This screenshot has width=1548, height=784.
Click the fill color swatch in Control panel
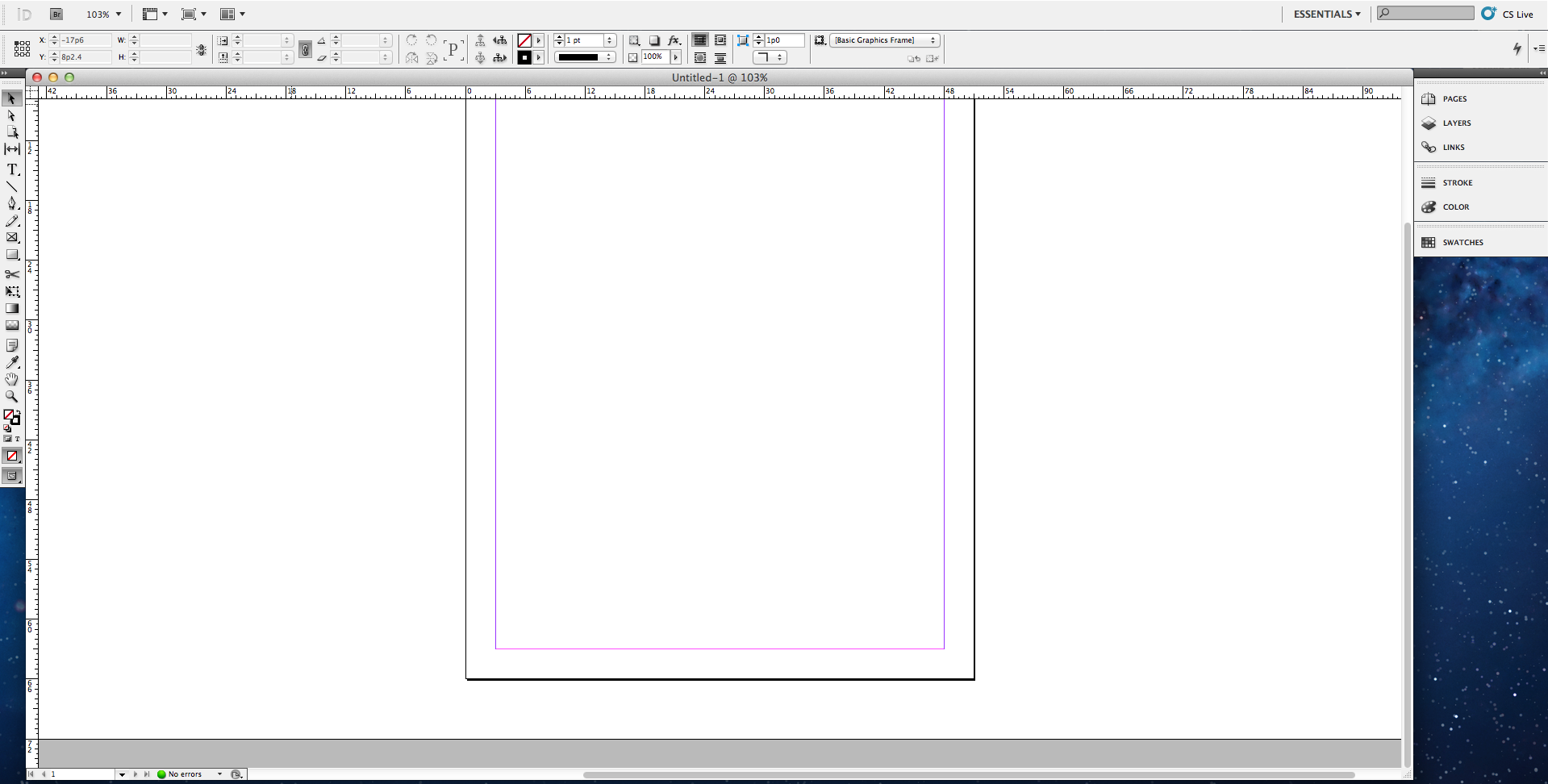pos(524,40)
